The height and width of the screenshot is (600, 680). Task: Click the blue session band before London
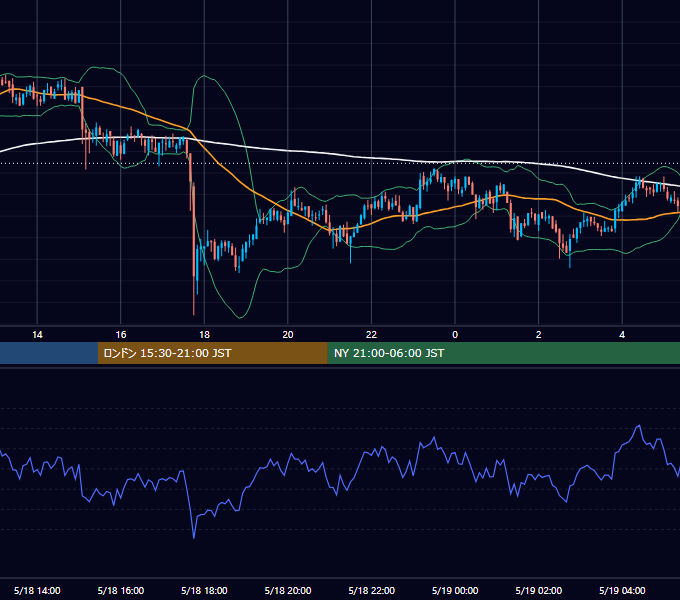49,353
